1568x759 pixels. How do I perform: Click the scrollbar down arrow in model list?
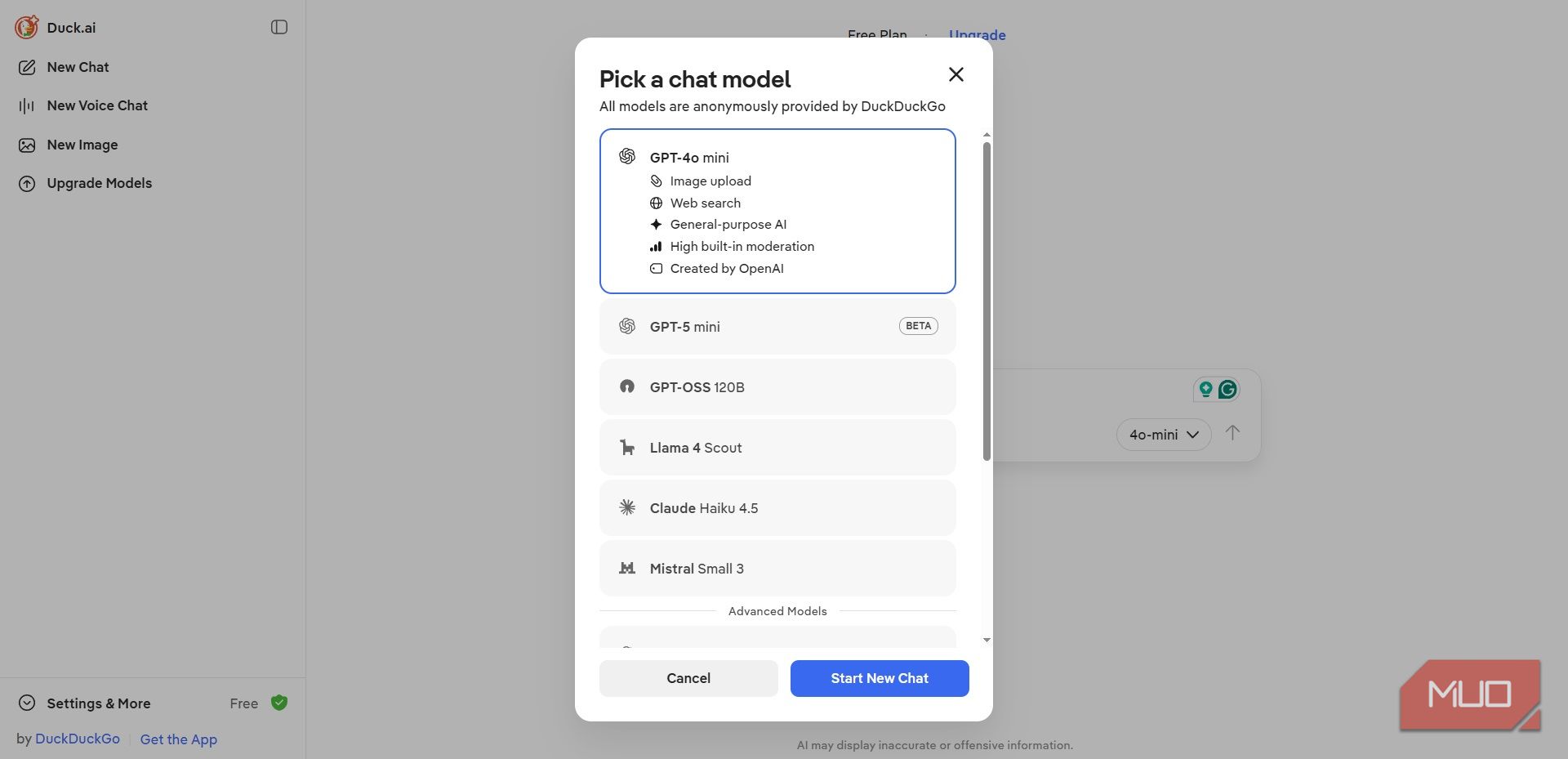[x=987, y=640]
